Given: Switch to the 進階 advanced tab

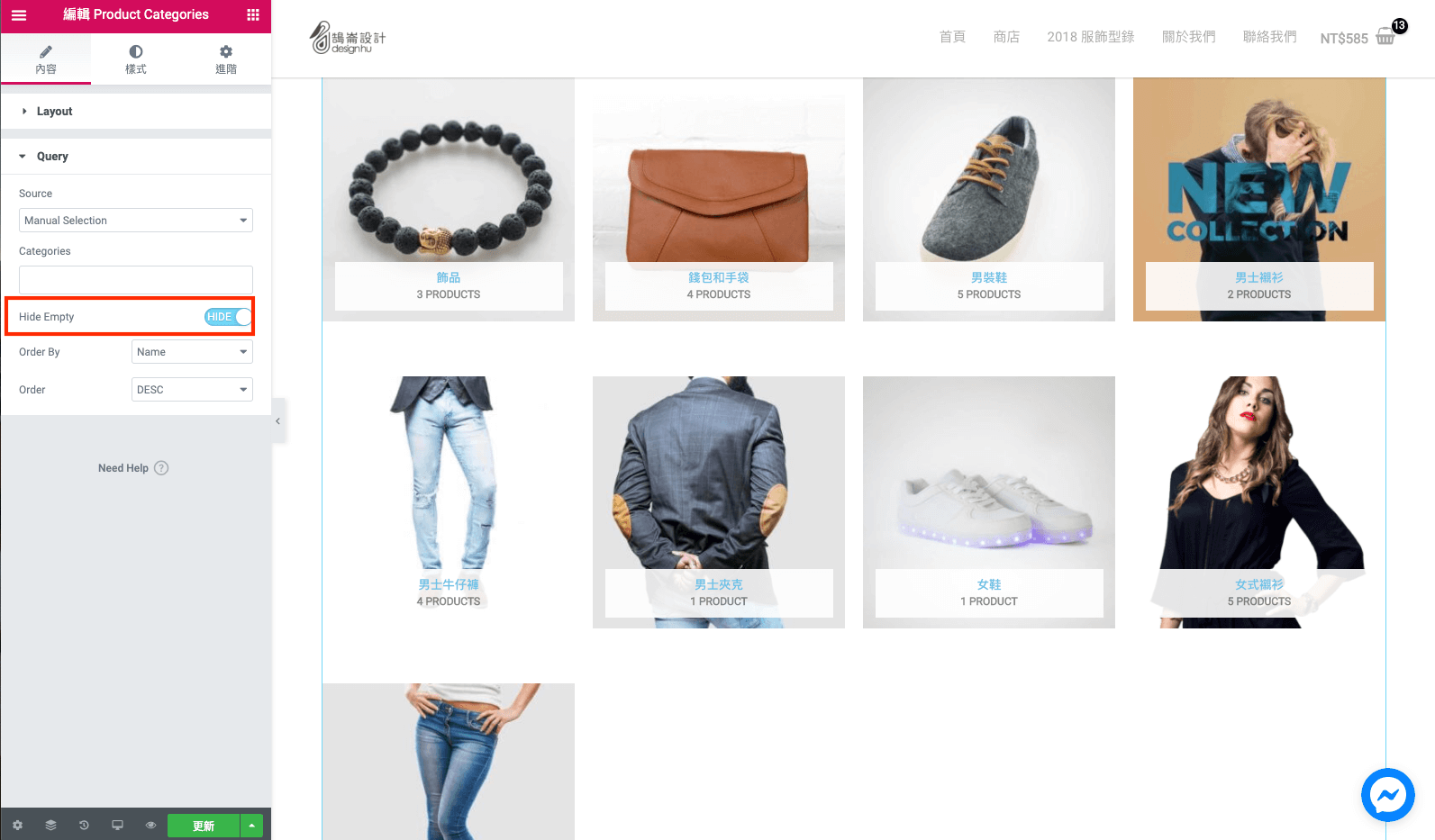Looking at the screenshot, I should 226,59.
